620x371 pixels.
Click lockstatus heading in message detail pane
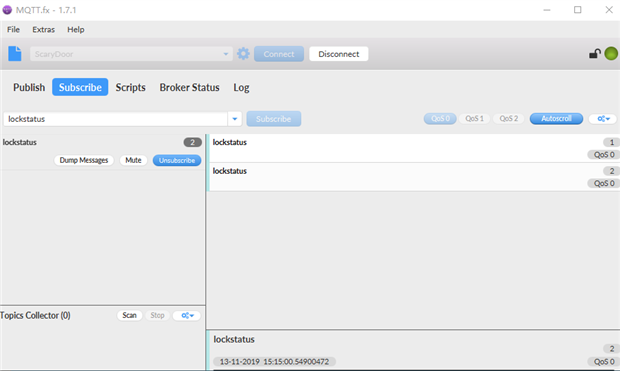click(x=234, y=339)
